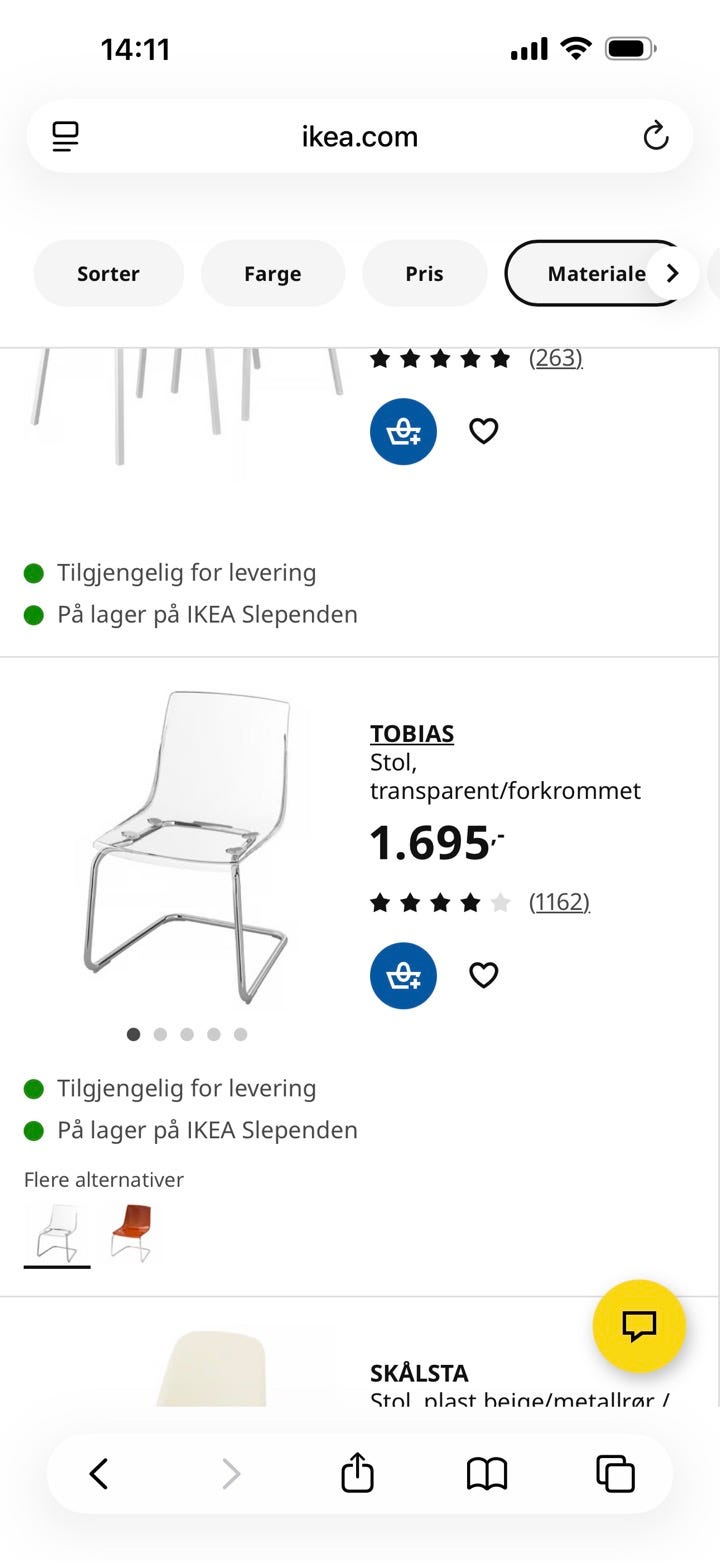This screenshot has height=1561, width=720.
Task: Reload the ikea.com page
Action: coord(655,136)
